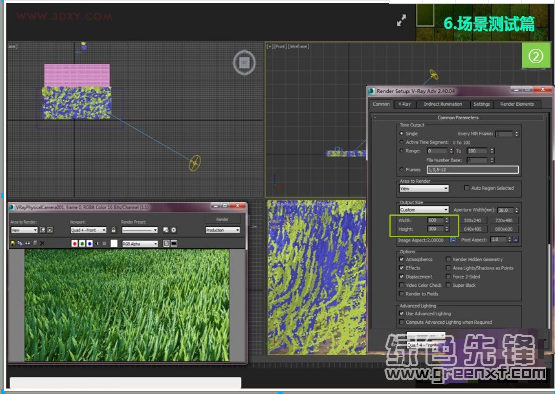Select the Frames radio button

point(402,170)
